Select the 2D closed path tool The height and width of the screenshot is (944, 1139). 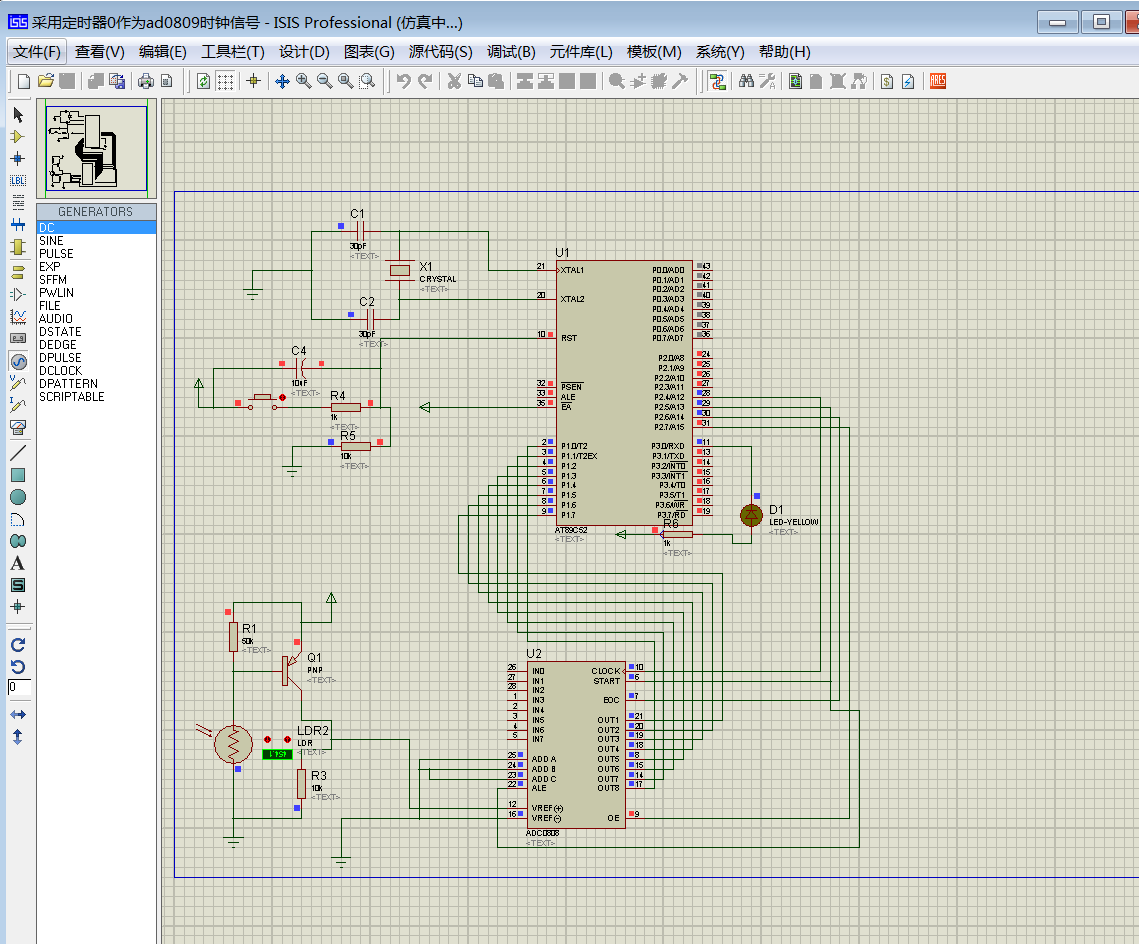[18, 541]
